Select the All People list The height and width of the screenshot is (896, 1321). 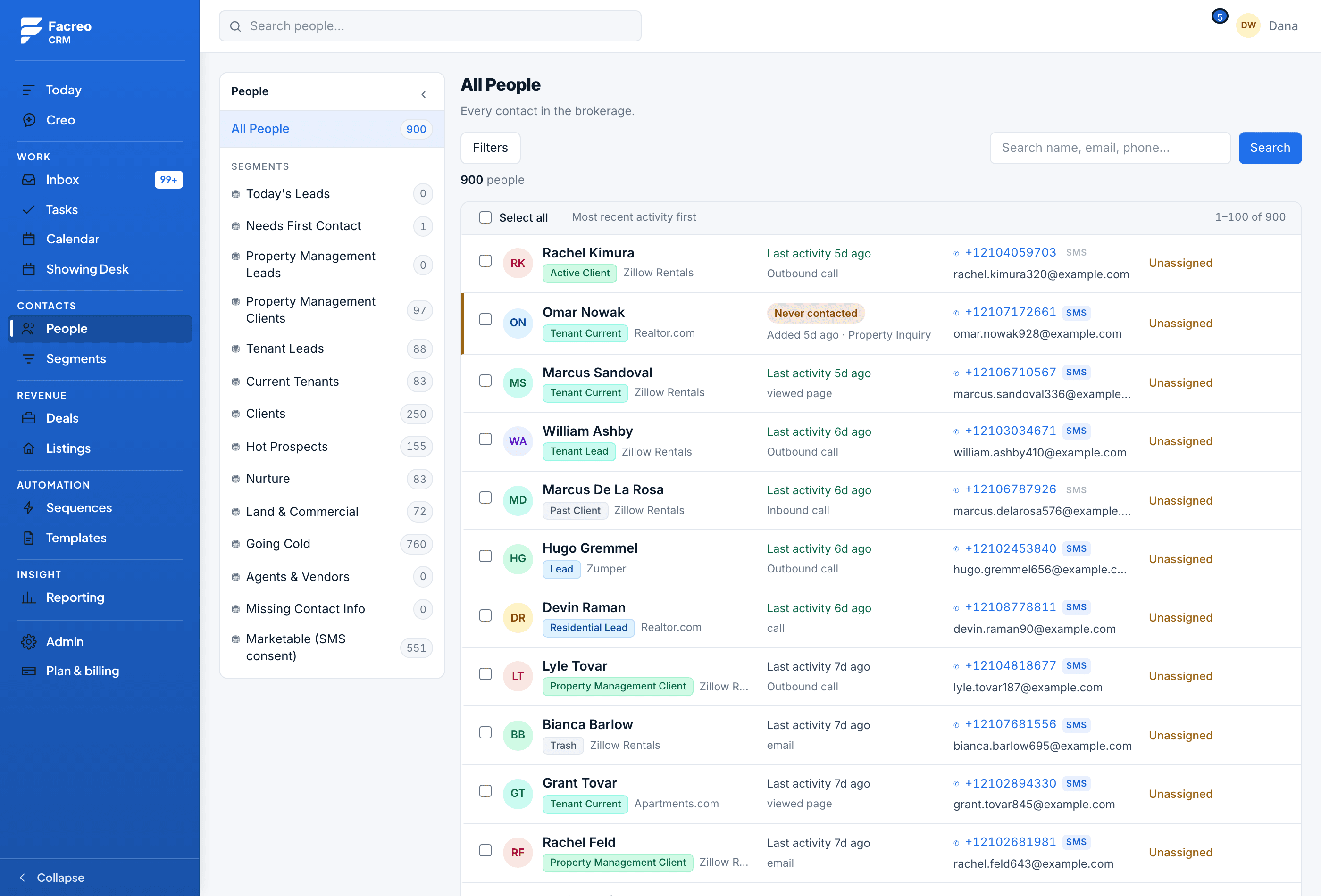tap(332, 129)
